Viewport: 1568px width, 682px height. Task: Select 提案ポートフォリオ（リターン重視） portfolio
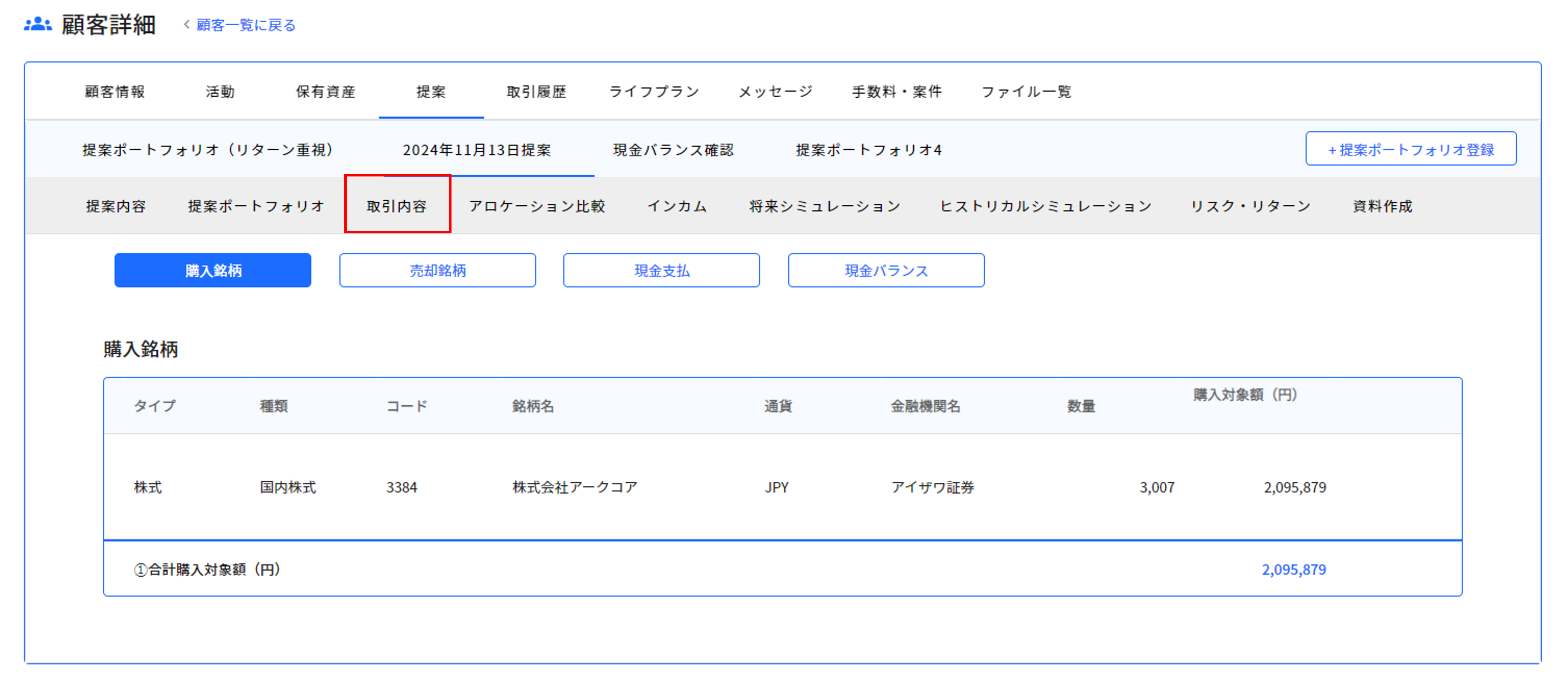(209, 150)
